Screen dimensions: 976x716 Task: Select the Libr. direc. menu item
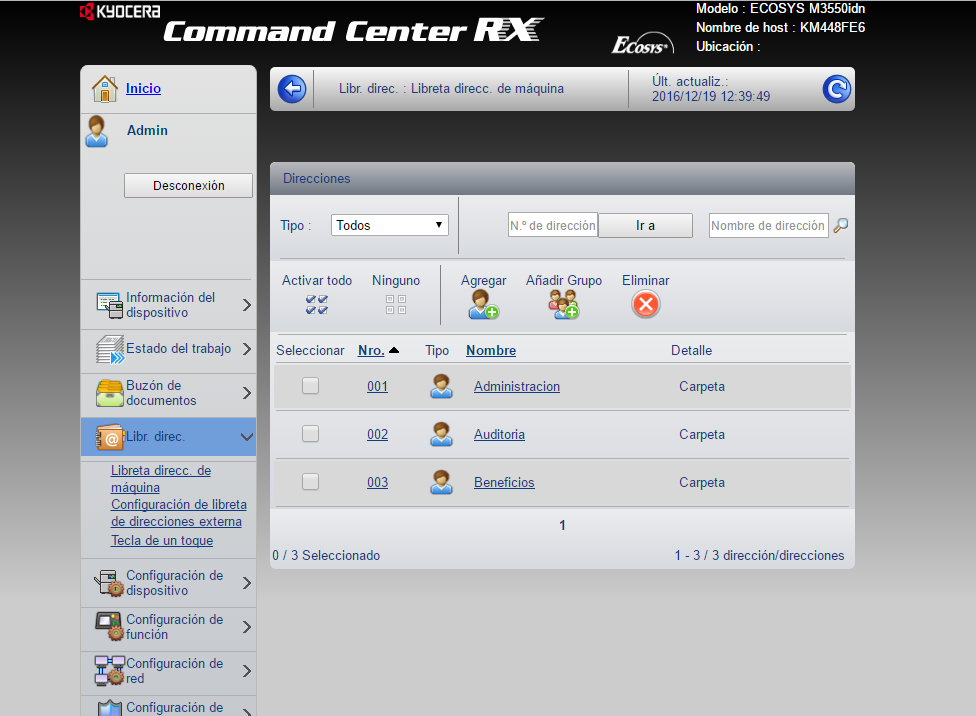click(x=168, y=437)
